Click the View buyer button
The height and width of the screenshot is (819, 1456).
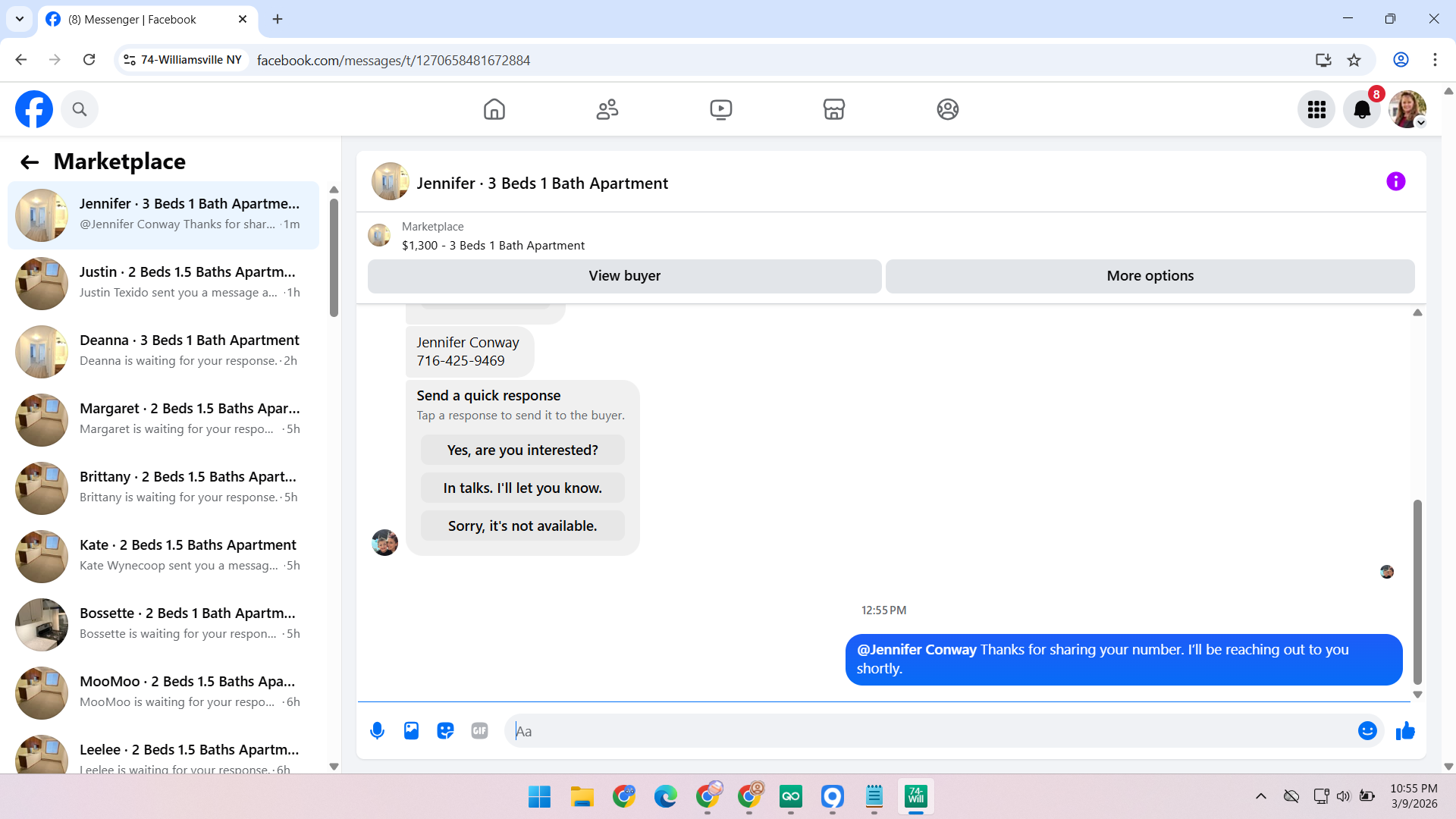[x=624, y=276]
